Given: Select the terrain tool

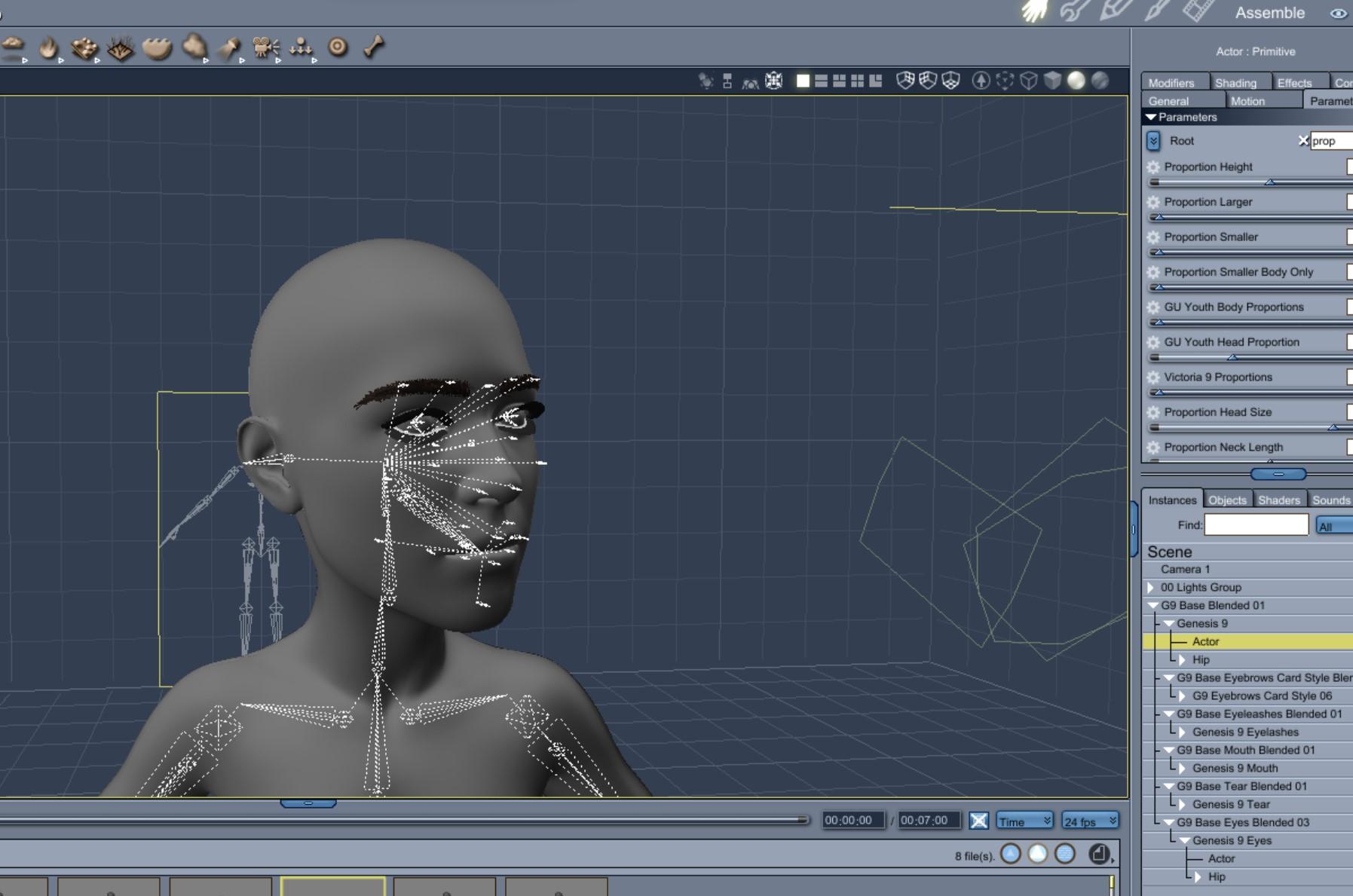Looking at the screenshot, I should [x=84, y=47].
